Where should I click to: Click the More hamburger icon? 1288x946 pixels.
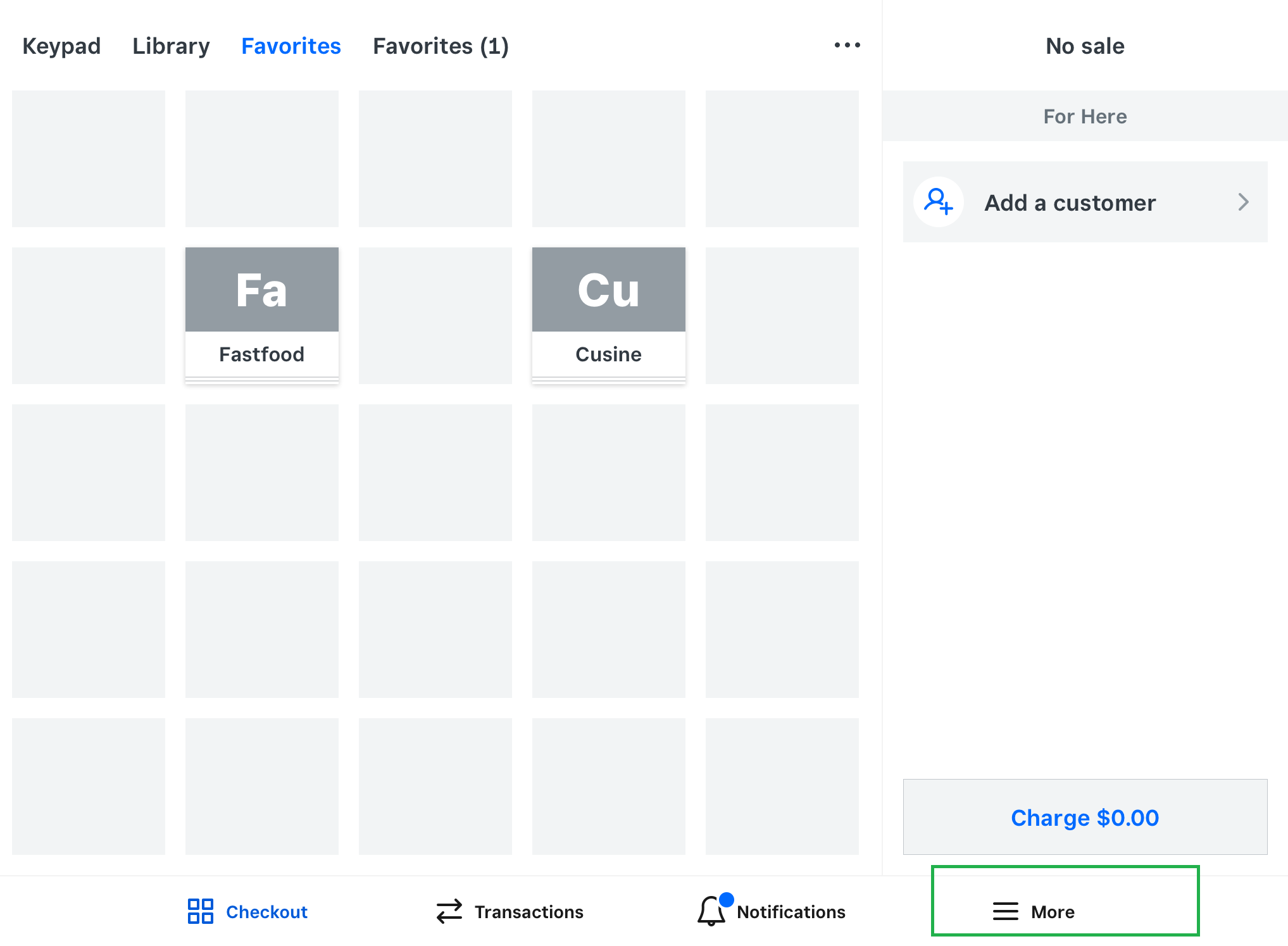coord(1005,911)
